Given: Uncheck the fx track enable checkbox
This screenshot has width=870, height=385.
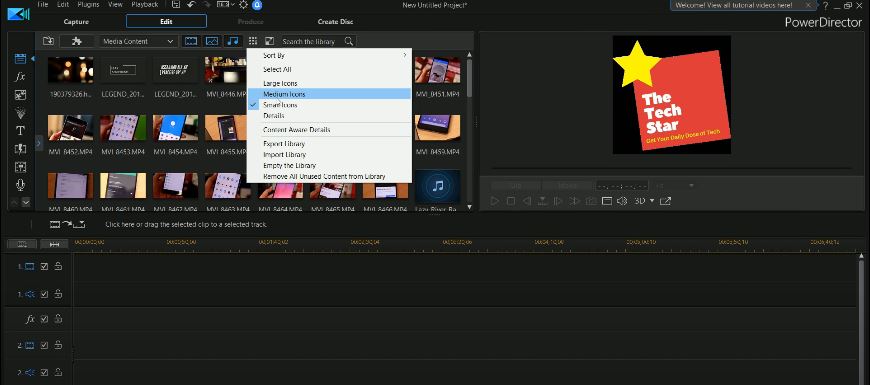Looking at the screenshot, I should tap(44, 319).
